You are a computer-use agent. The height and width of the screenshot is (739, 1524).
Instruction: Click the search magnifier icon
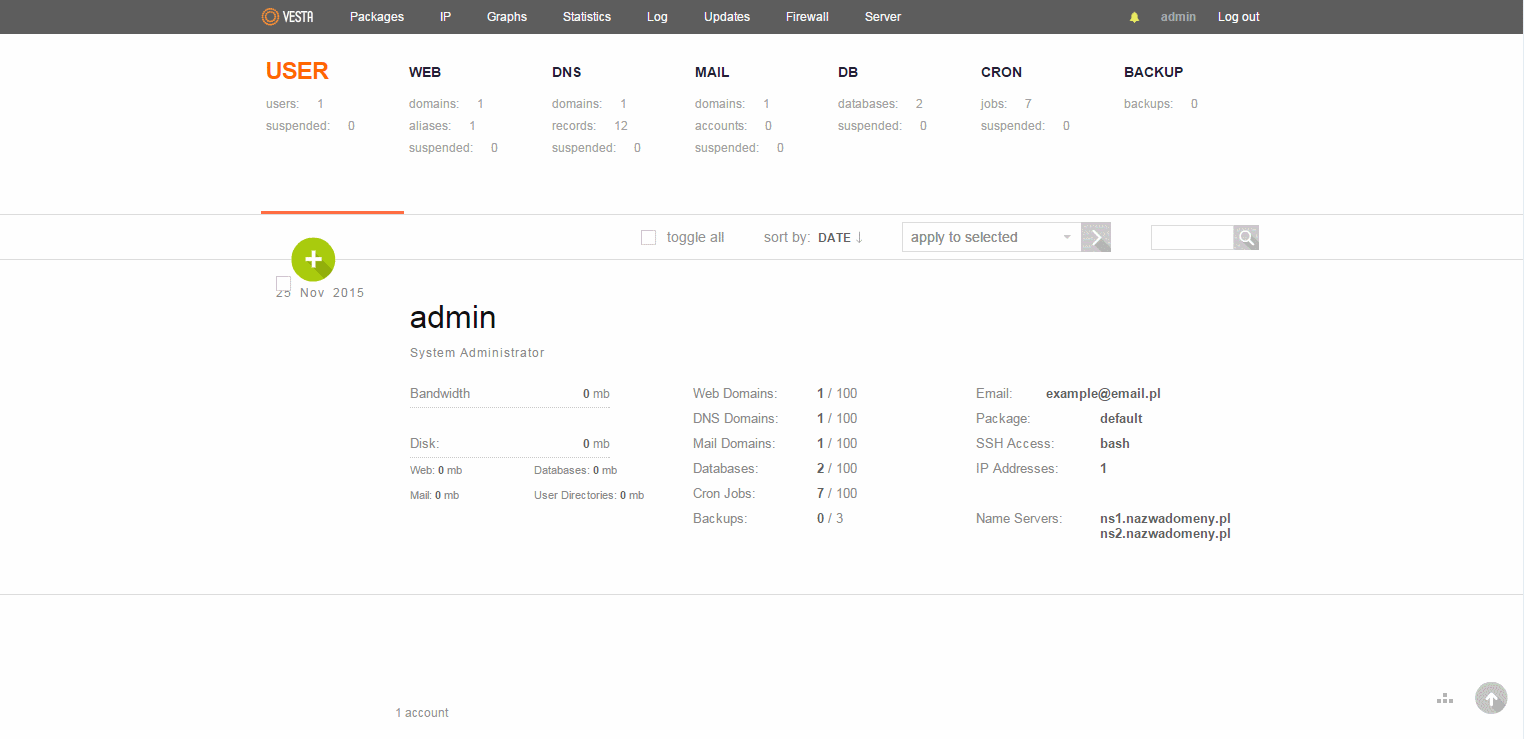1246,237
